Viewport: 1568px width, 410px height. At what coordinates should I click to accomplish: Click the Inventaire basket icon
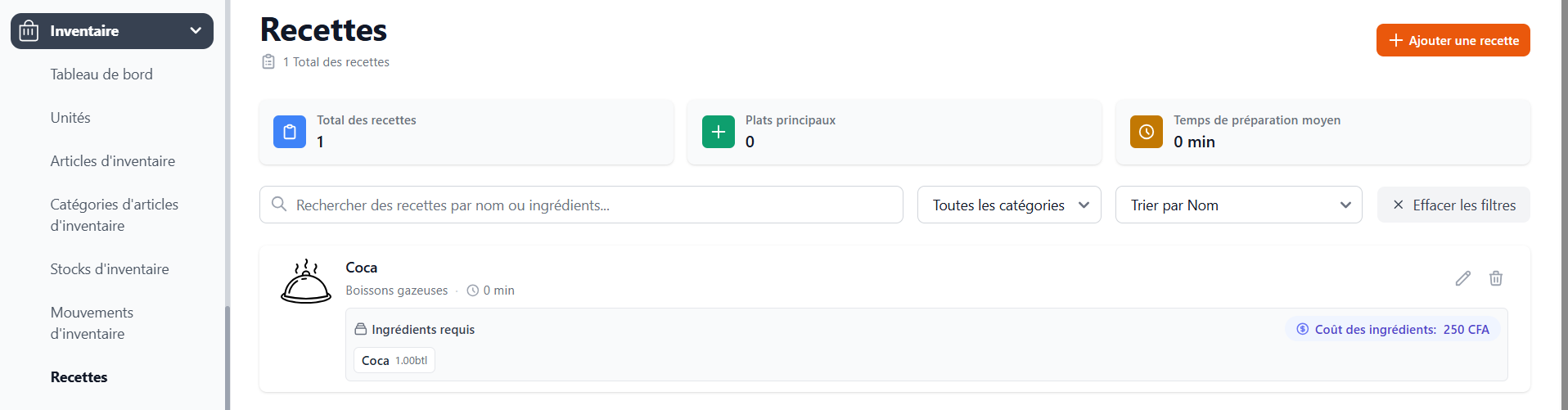[29, 31]
